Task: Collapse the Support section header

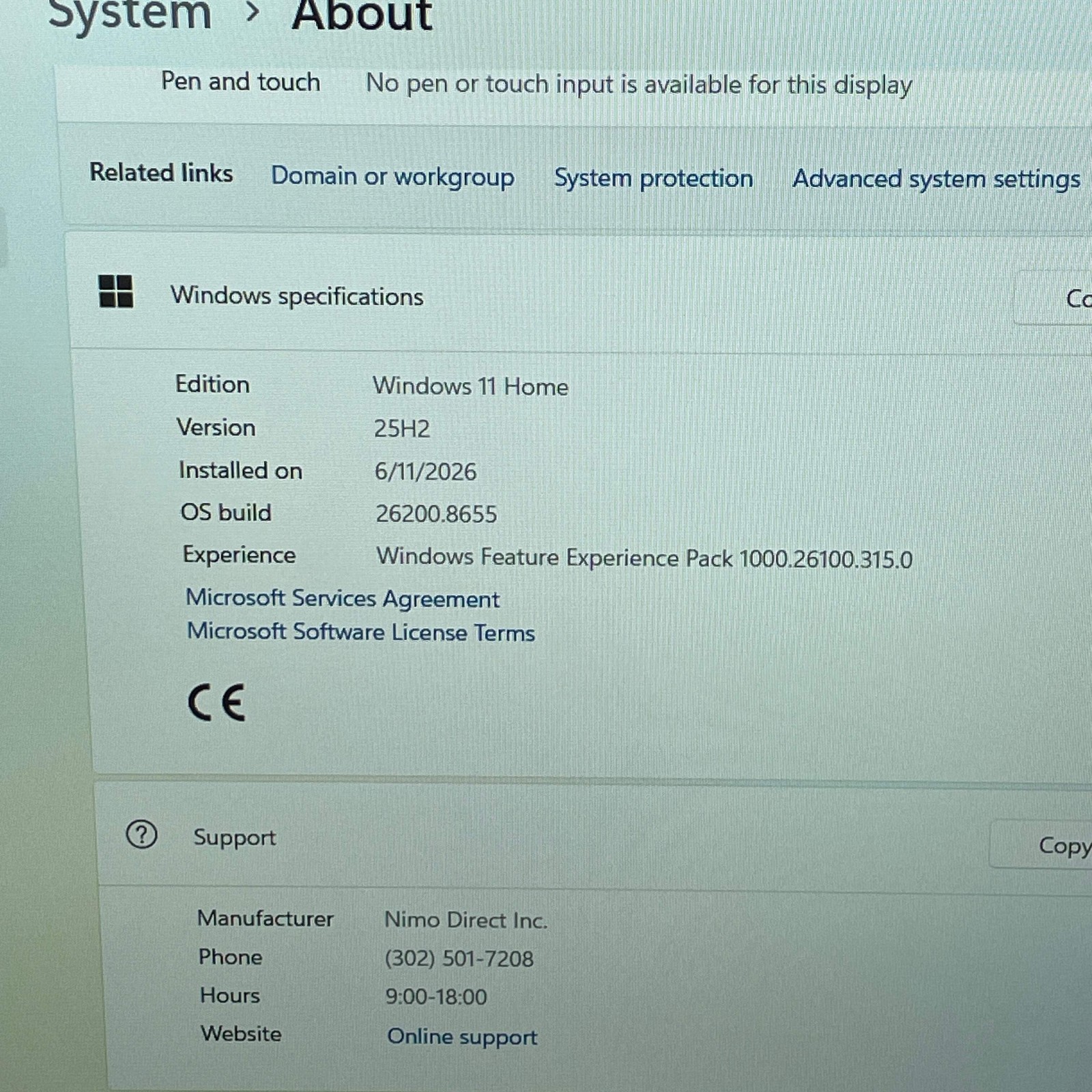Action: pyautogui.click(x=594, y=838)
